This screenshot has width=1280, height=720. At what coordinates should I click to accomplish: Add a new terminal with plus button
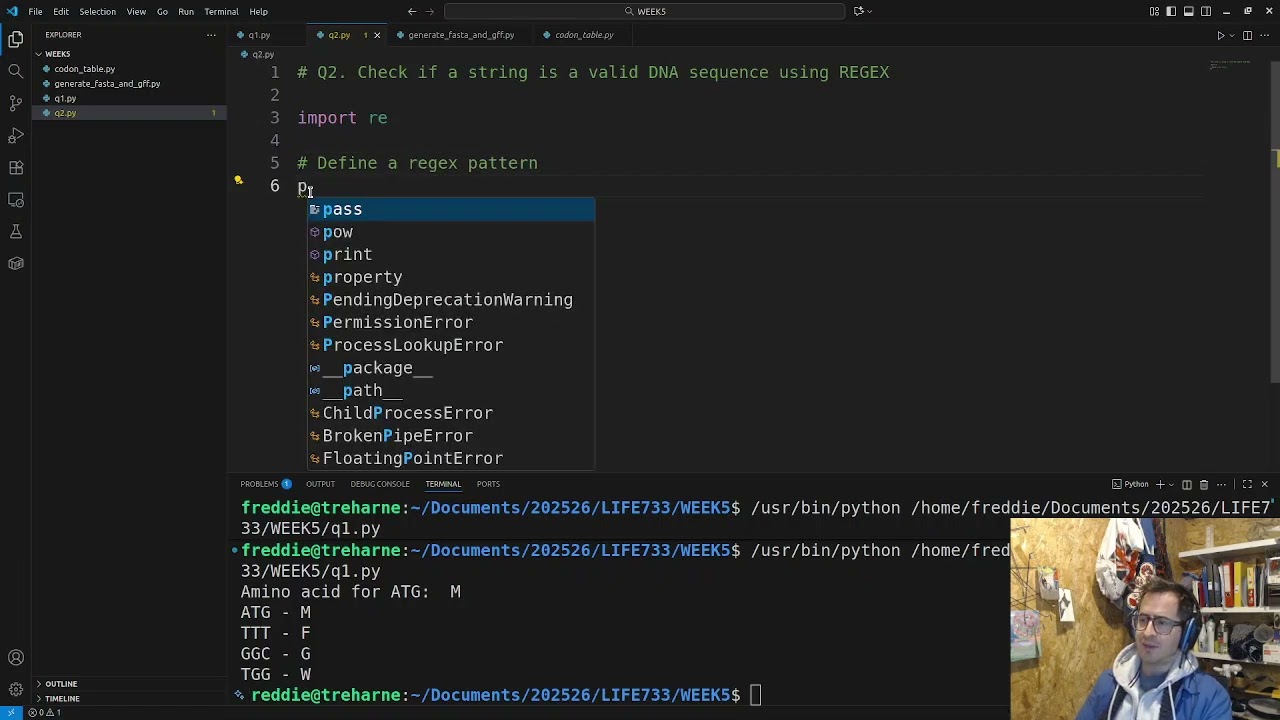coord(1160,484)
